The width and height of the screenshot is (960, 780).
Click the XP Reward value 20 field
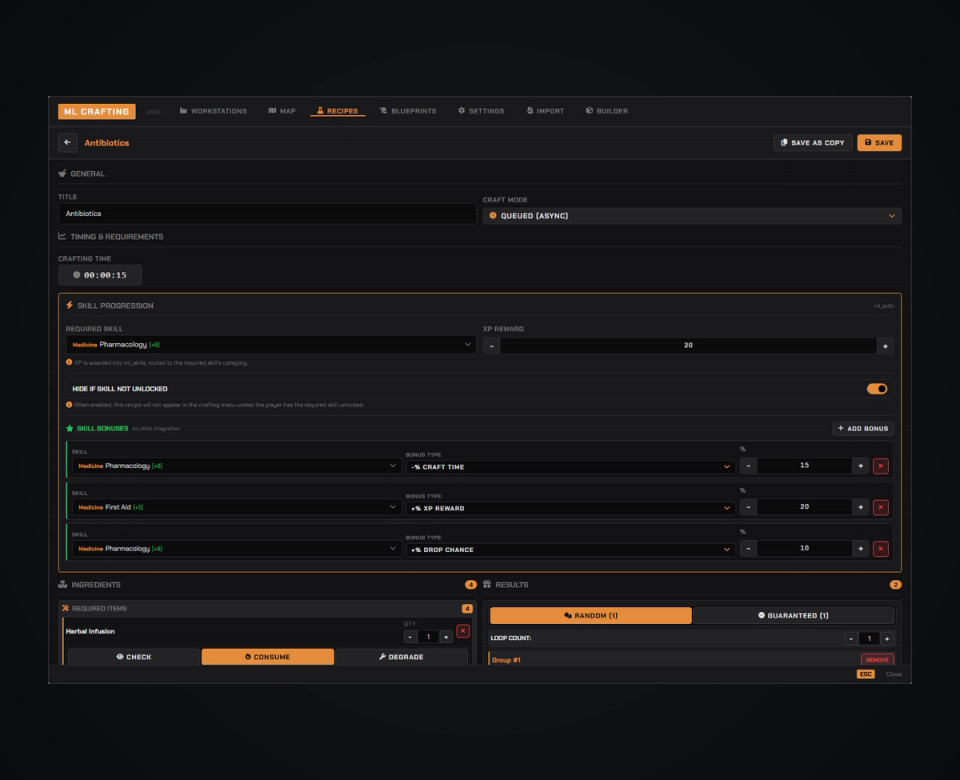(688, 345)
